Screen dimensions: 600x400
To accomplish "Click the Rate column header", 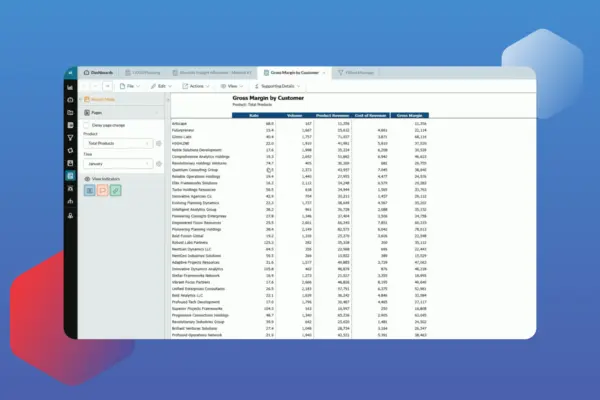I will click(x=254, y=115).
